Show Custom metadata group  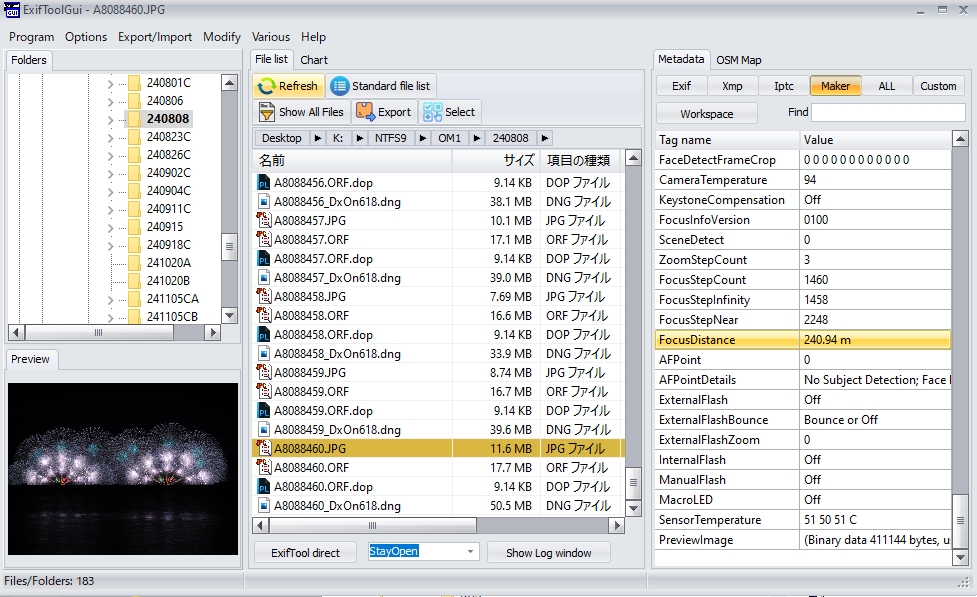[x=938, y=86]
